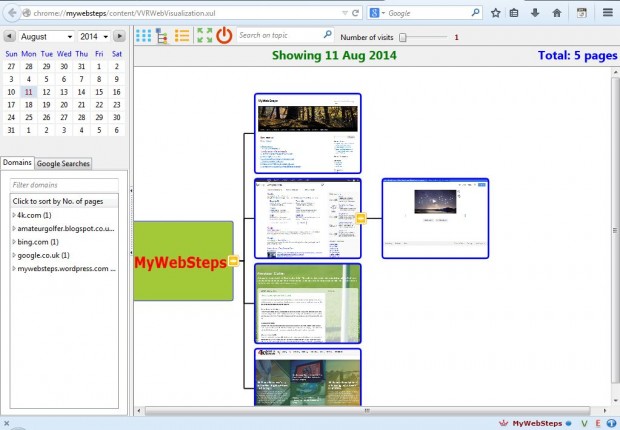Switch to the Domains tab
The height and width of the screenshot is (430, 620).
(x=17, y=163)
